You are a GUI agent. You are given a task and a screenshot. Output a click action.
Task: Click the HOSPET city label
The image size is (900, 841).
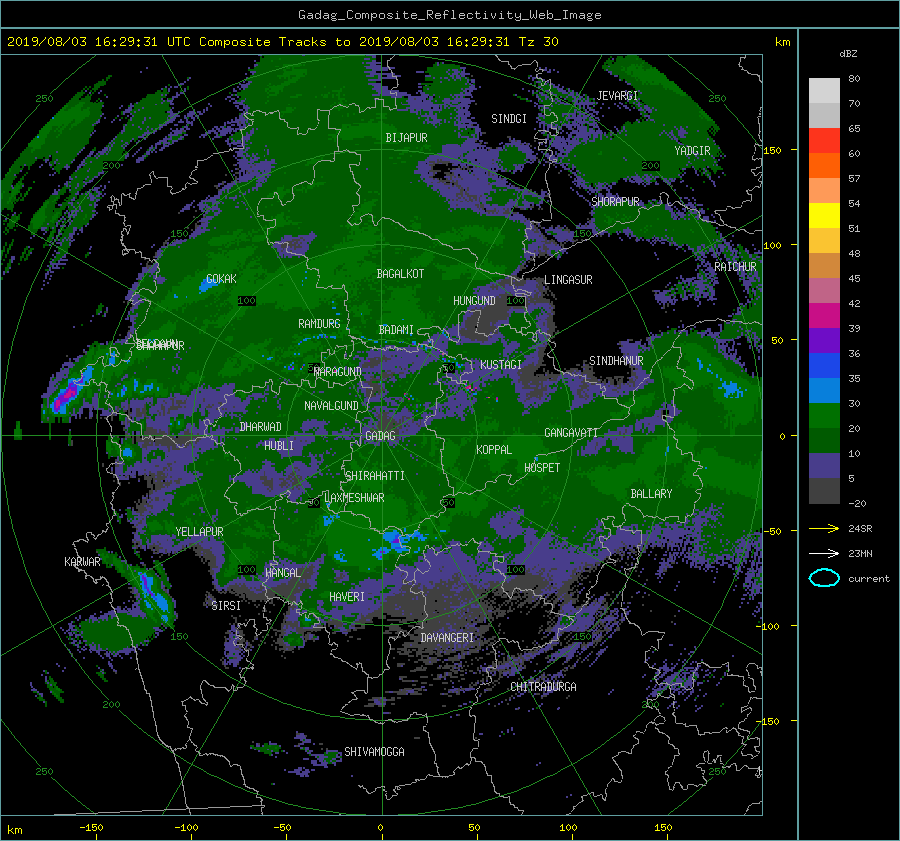[x=542, y=468]
